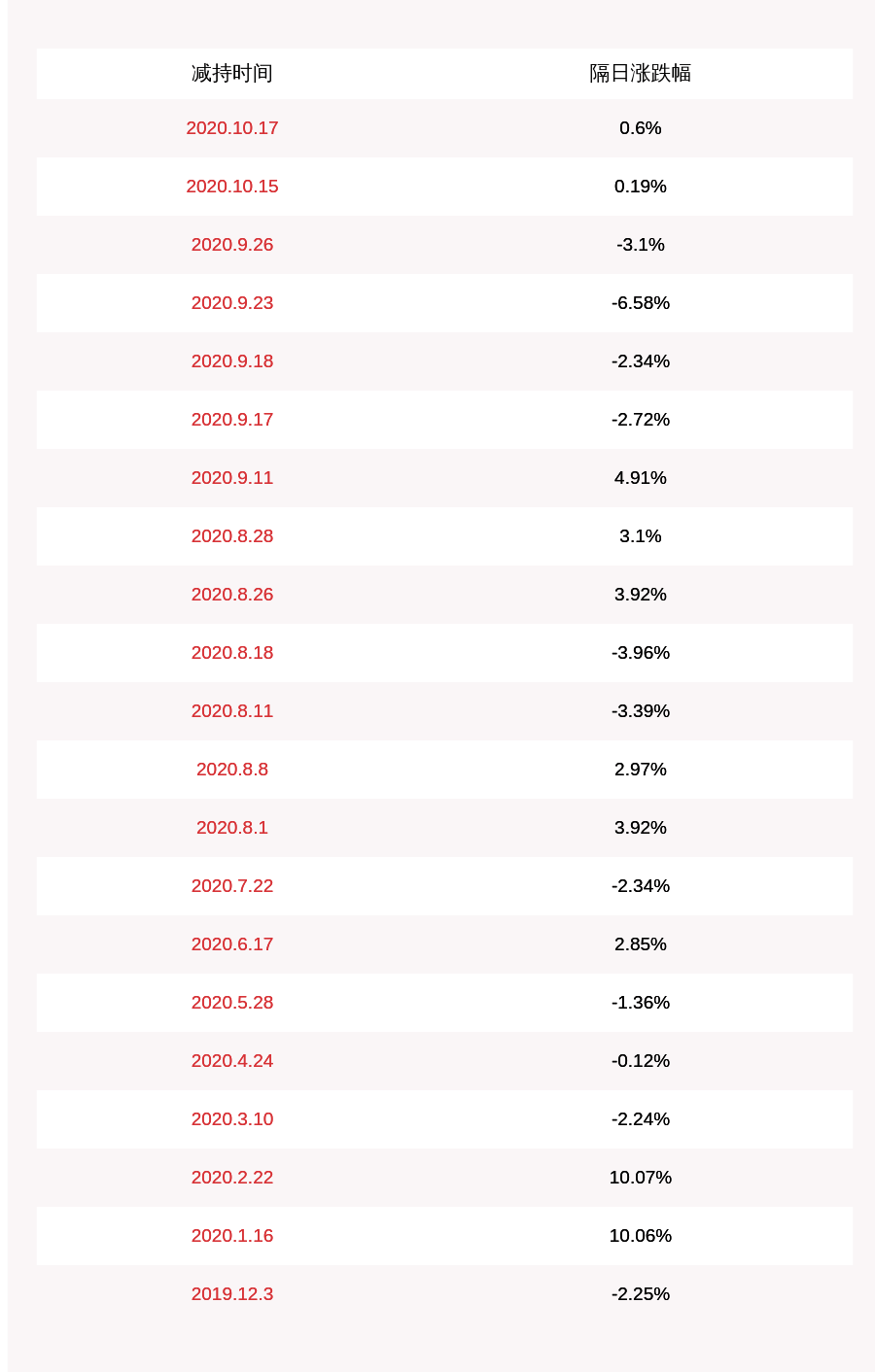The image size is (875, 1372).
Task: Open the 2020.9.23 reduction date
Action: pyautogui.click(x=231, y=303)
